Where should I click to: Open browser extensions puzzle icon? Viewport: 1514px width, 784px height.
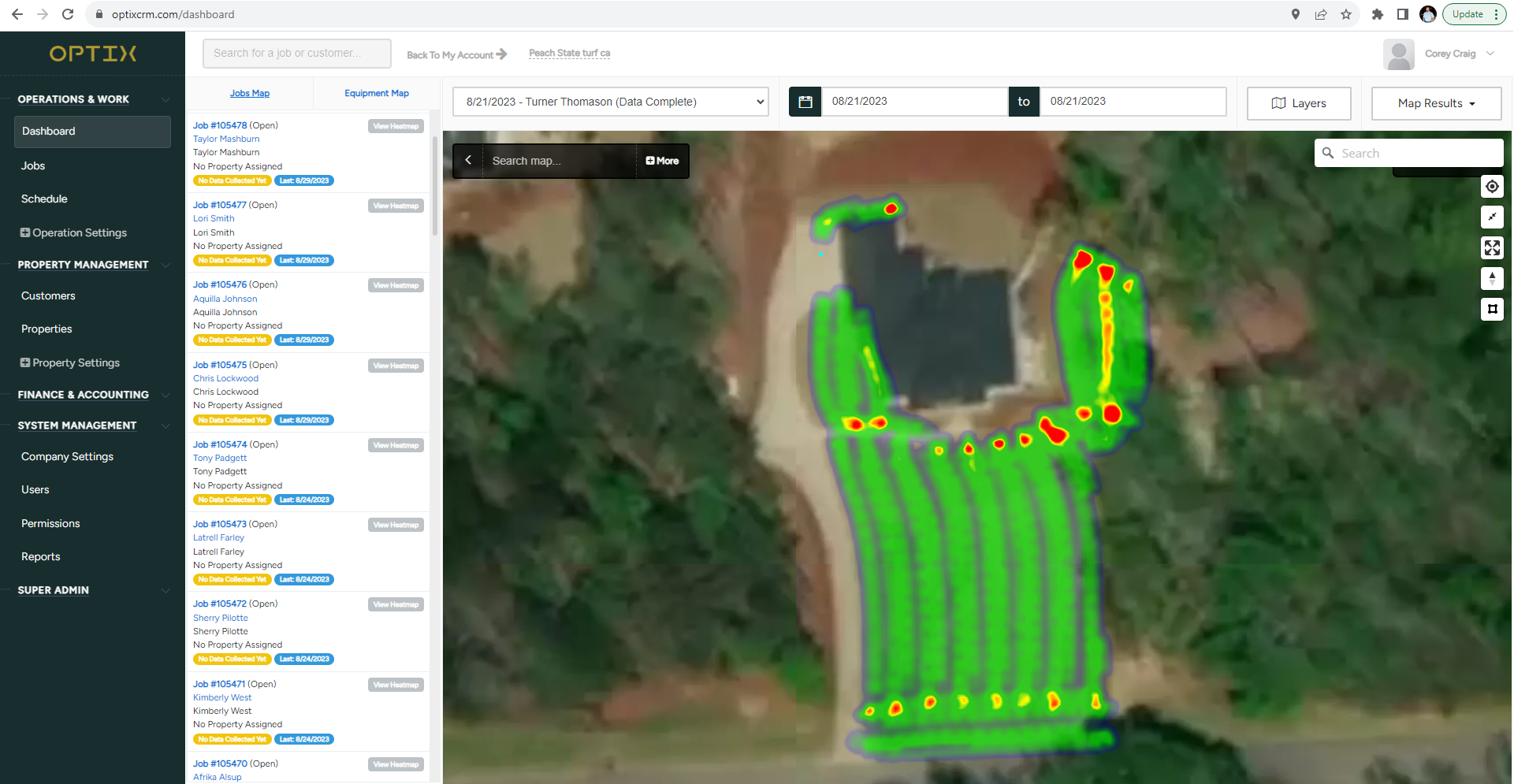pos(1378,14)
